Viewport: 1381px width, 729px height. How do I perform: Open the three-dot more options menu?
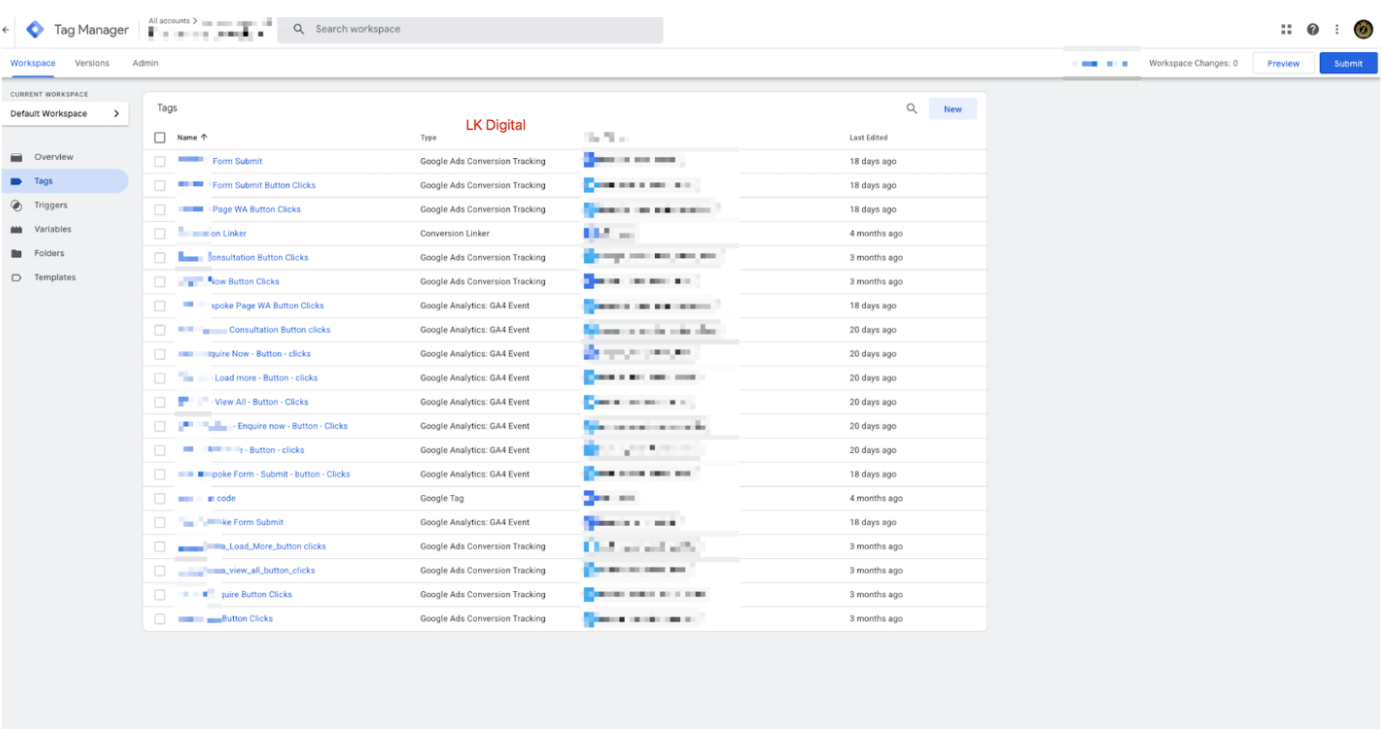[x=1337, y=30]
